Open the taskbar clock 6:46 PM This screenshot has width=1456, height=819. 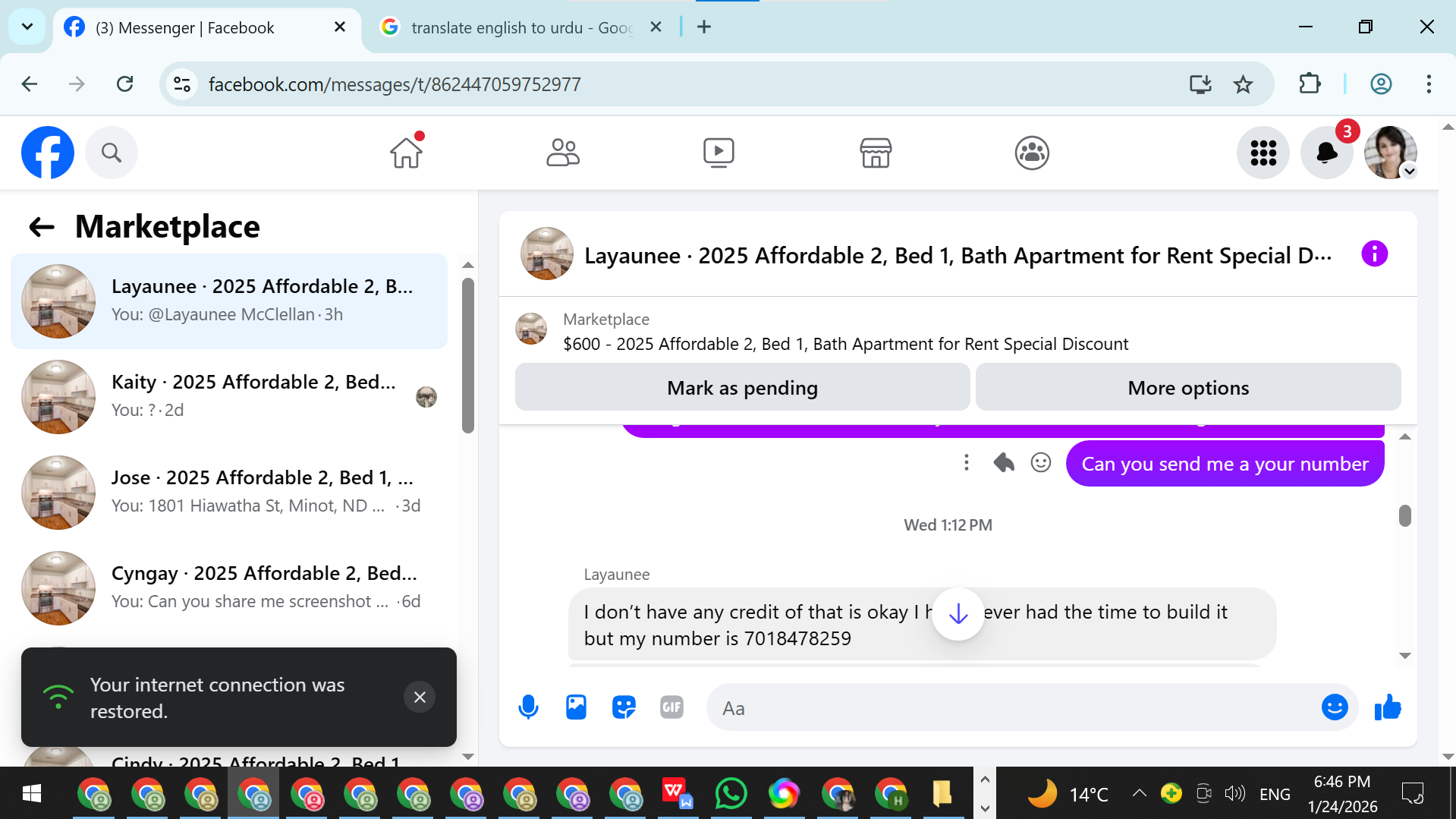pyautogui.click(x=1342, y=794)
